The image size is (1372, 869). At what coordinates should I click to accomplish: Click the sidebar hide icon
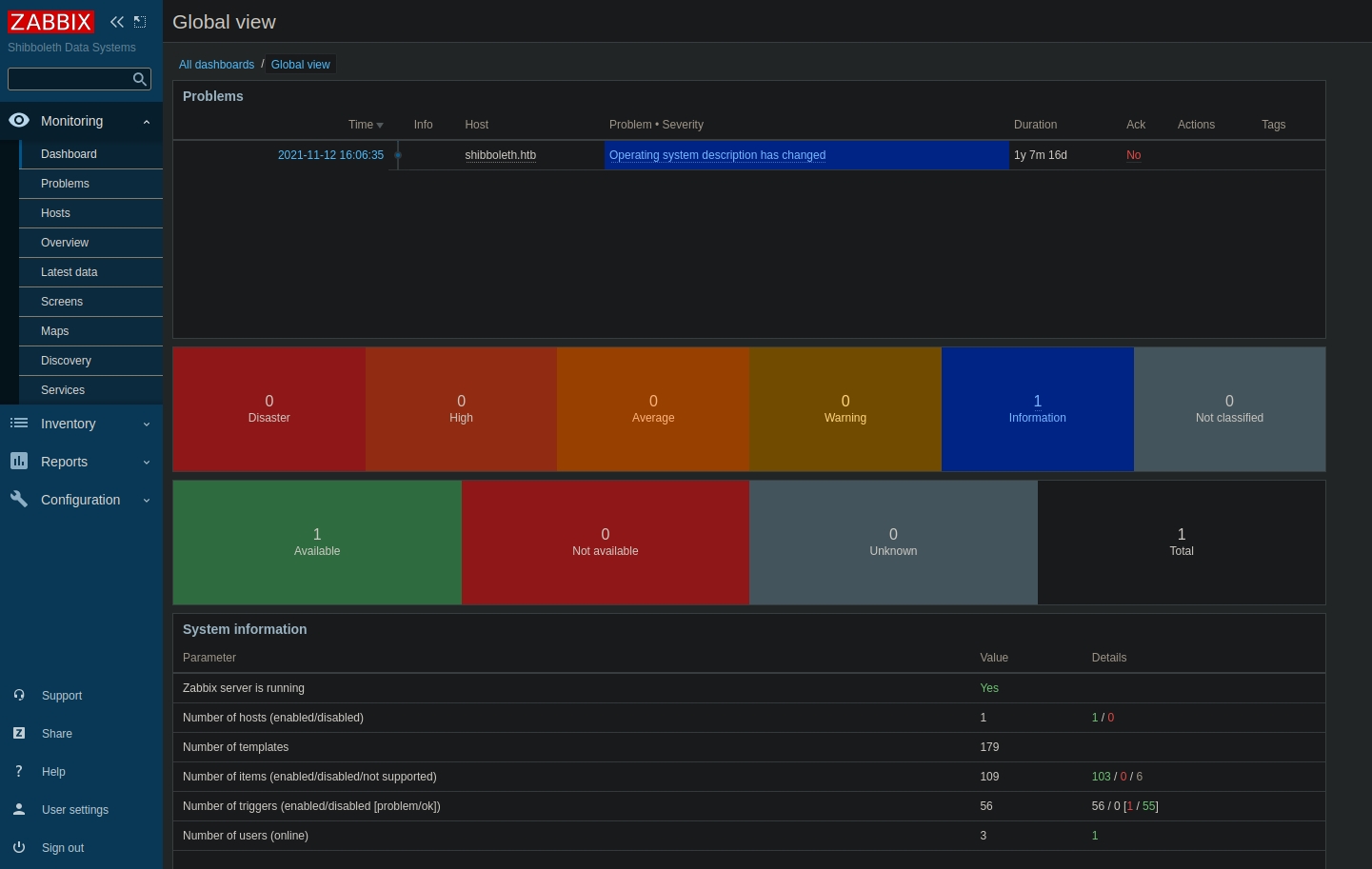pyautogui.click(x=140, y=22)
